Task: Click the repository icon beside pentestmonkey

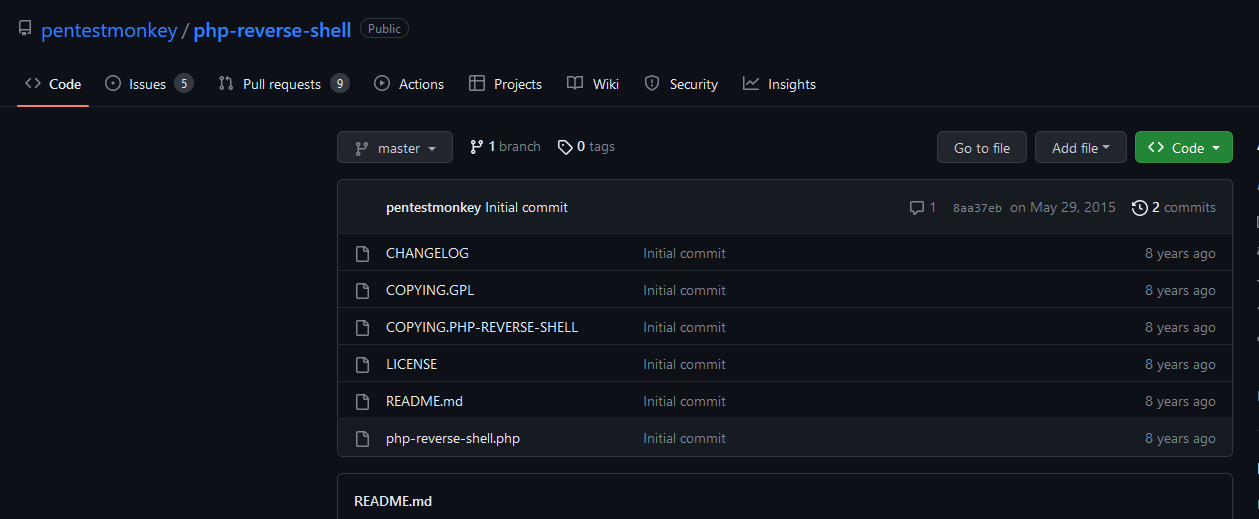Action: (x=25, y=29)
